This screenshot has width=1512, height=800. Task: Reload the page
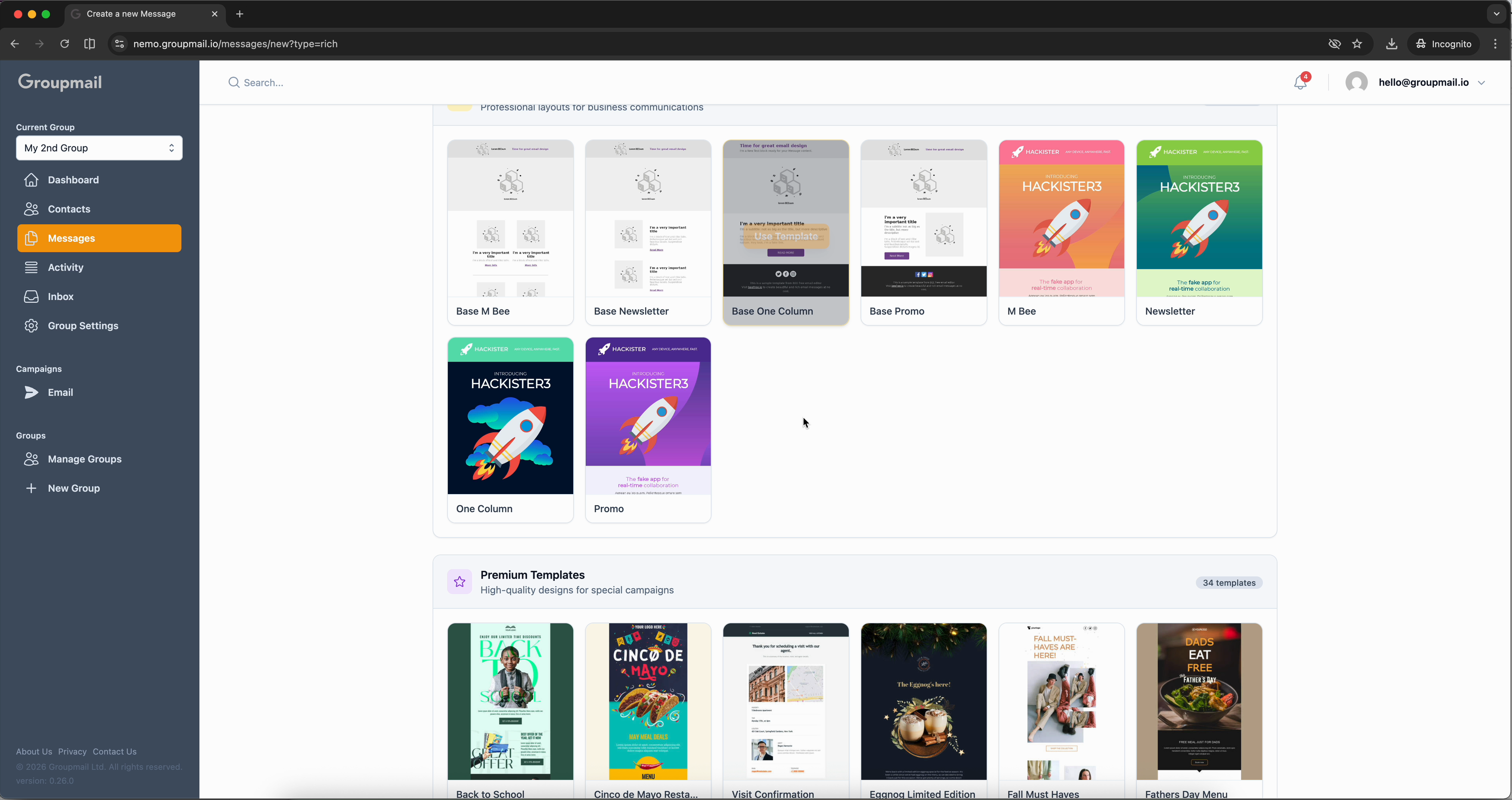point(65,44)
